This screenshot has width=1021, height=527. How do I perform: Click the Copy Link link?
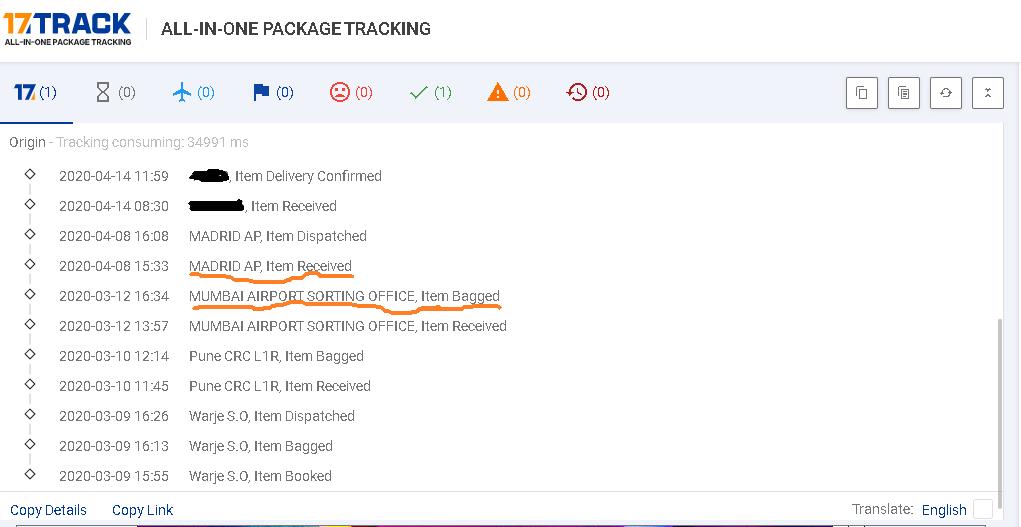[143, 510]
